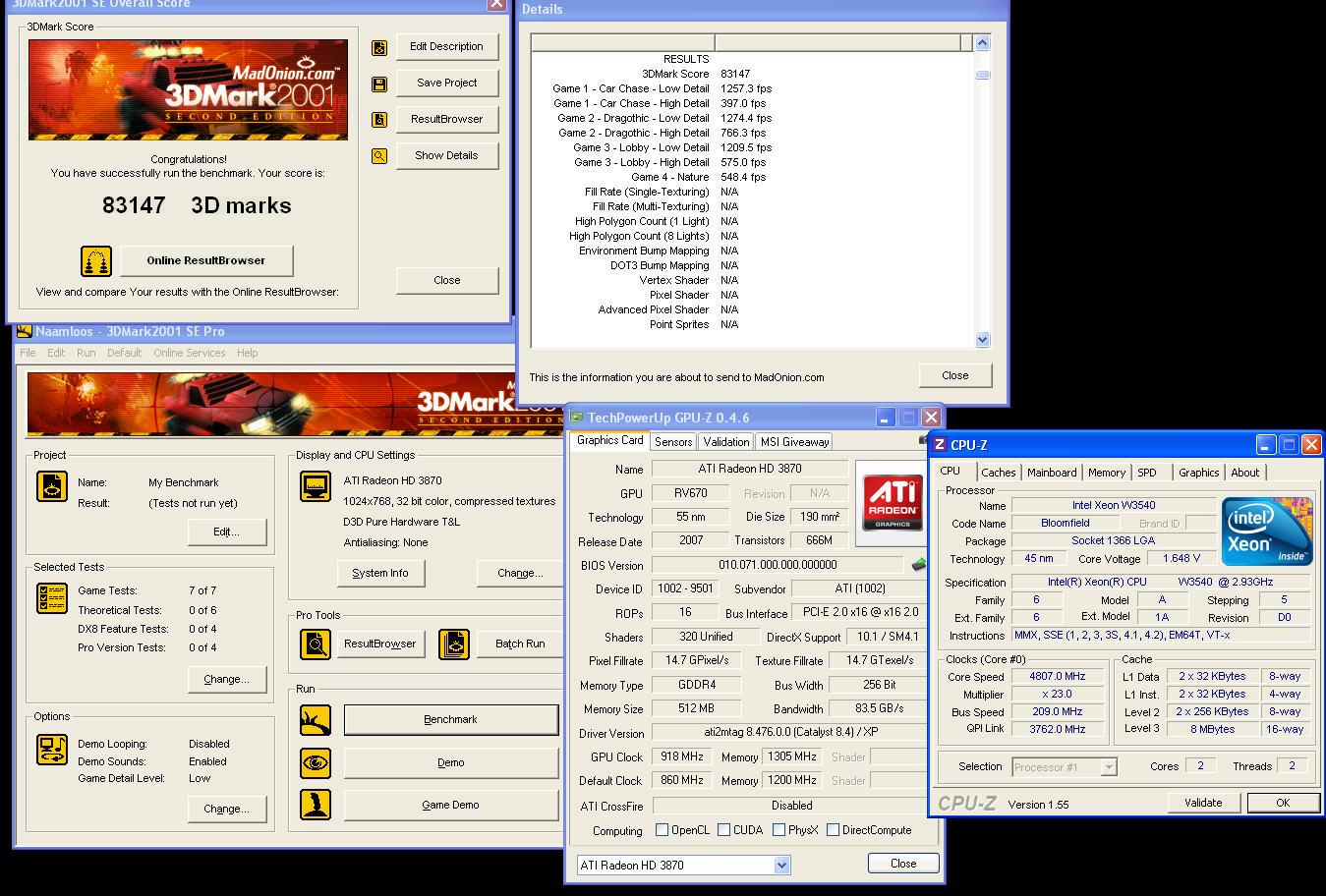
Task: Click the Options panel icon
Action: 52,750
